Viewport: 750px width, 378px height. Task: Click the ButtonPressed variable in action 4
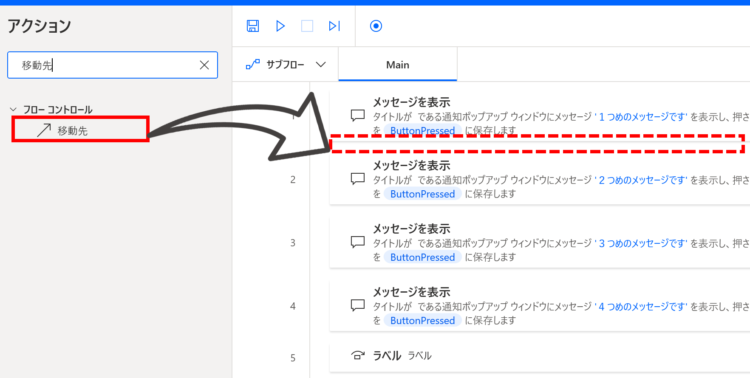pos(423,320)
